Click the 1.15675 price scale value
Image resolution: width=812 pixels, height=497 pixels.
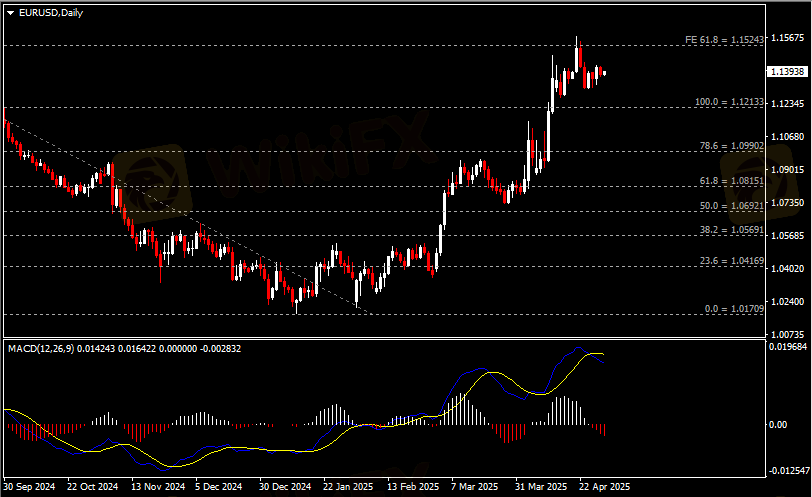click(788, 38)
